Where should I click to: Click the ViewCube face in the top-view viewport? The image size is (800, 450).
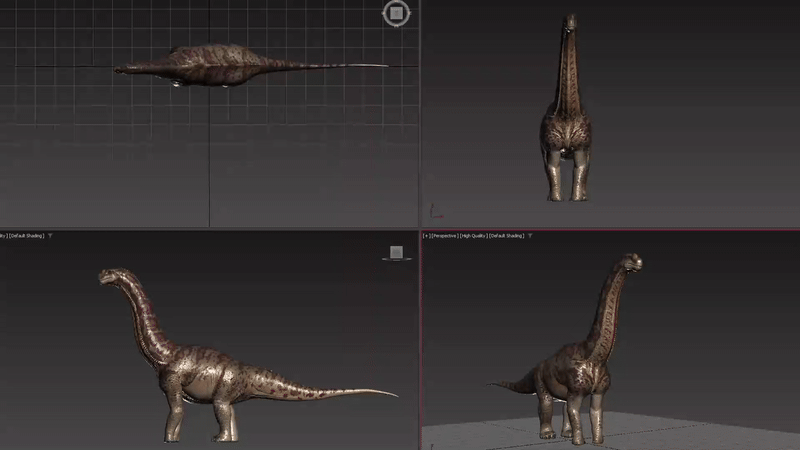click(x=396, y=13)
